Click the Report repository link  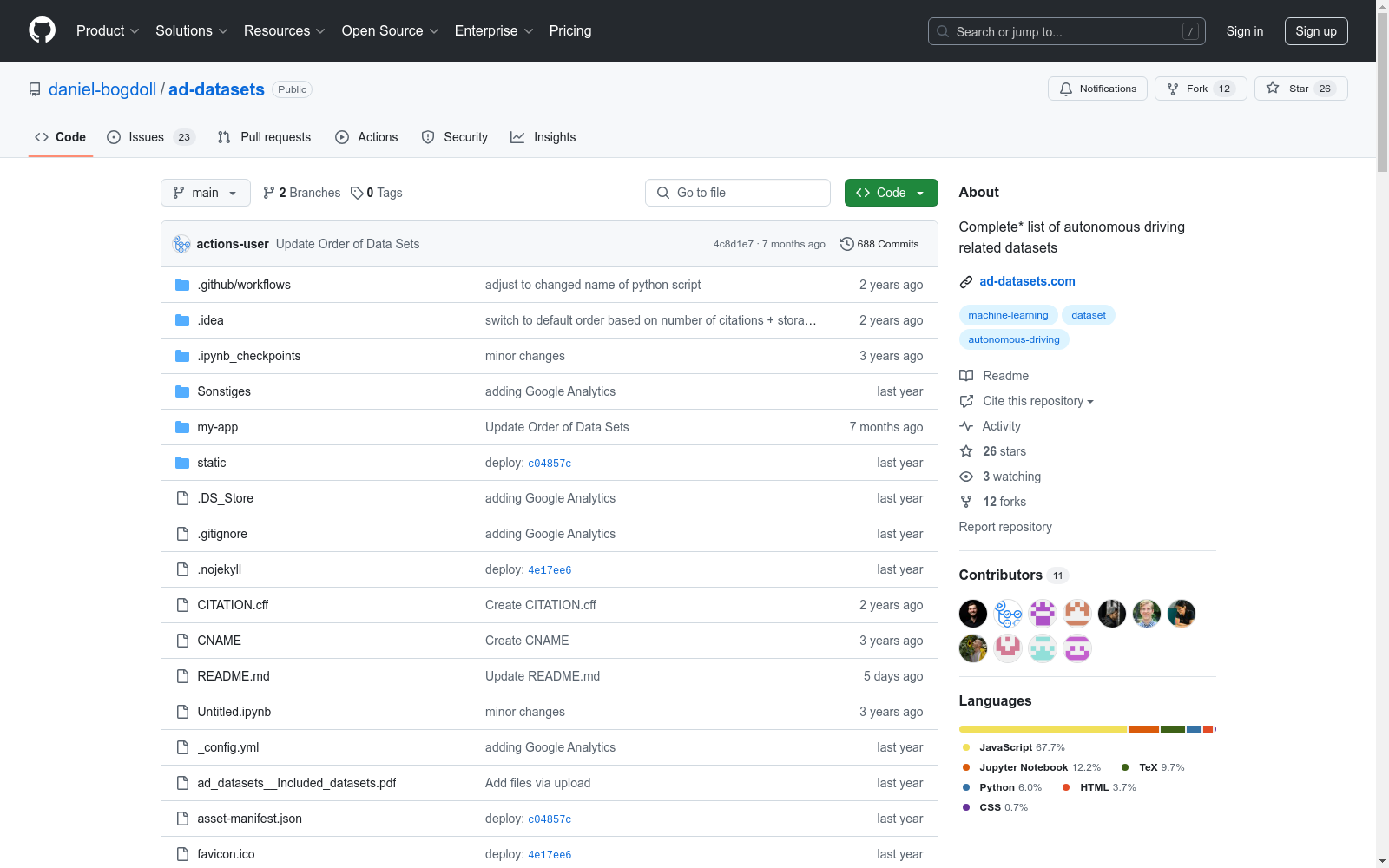[1005, 527]
